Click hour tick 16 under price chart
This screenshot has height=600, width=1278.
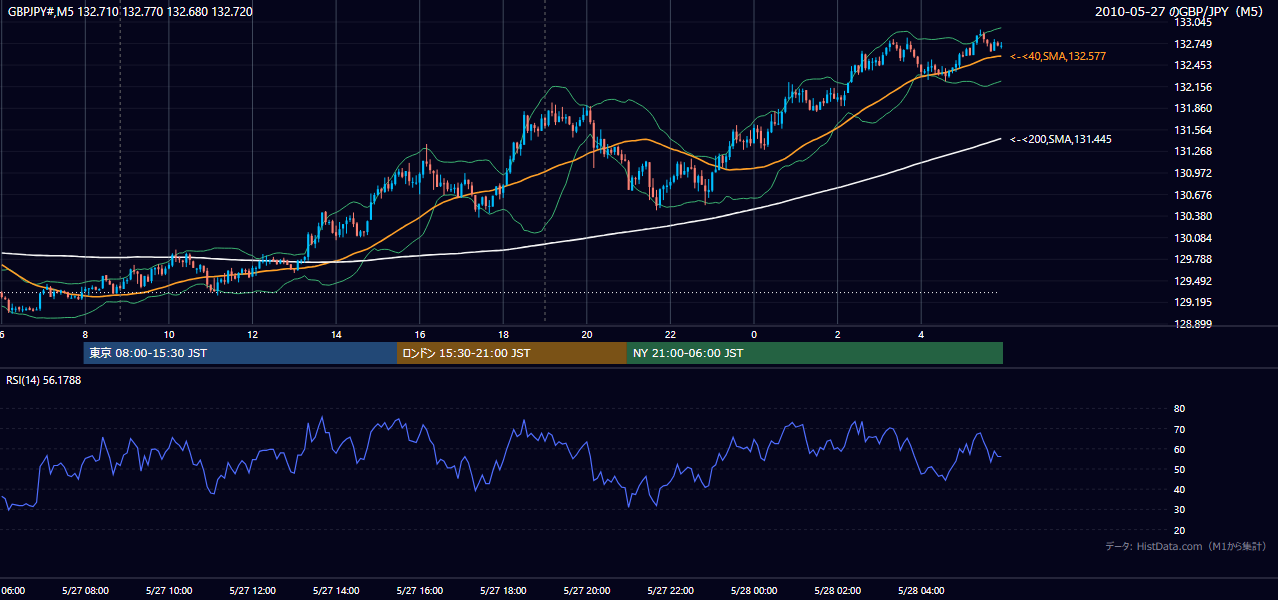click(420, 334)
